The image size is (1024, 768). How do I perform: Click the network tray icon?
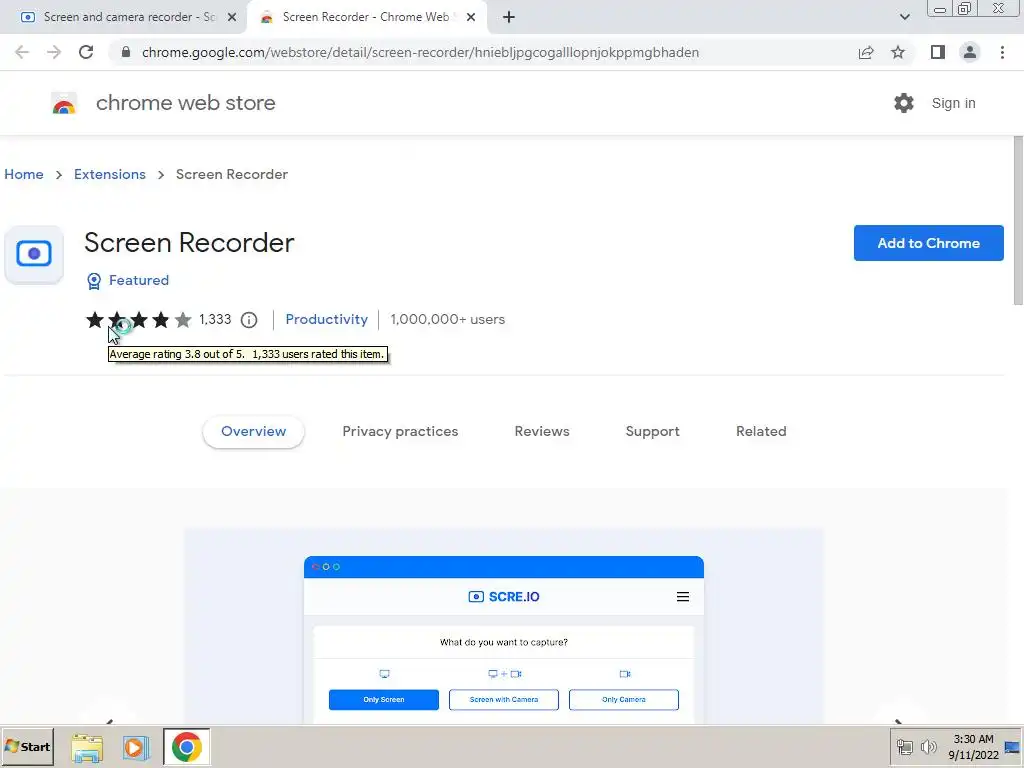904,747
